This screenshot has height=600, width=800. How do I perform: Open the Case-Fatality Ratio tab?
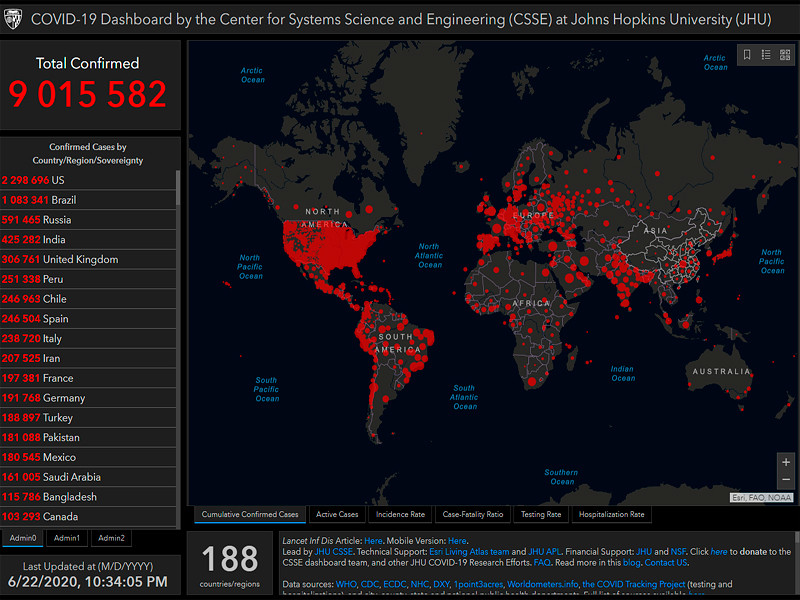click(x=473, y=515)
